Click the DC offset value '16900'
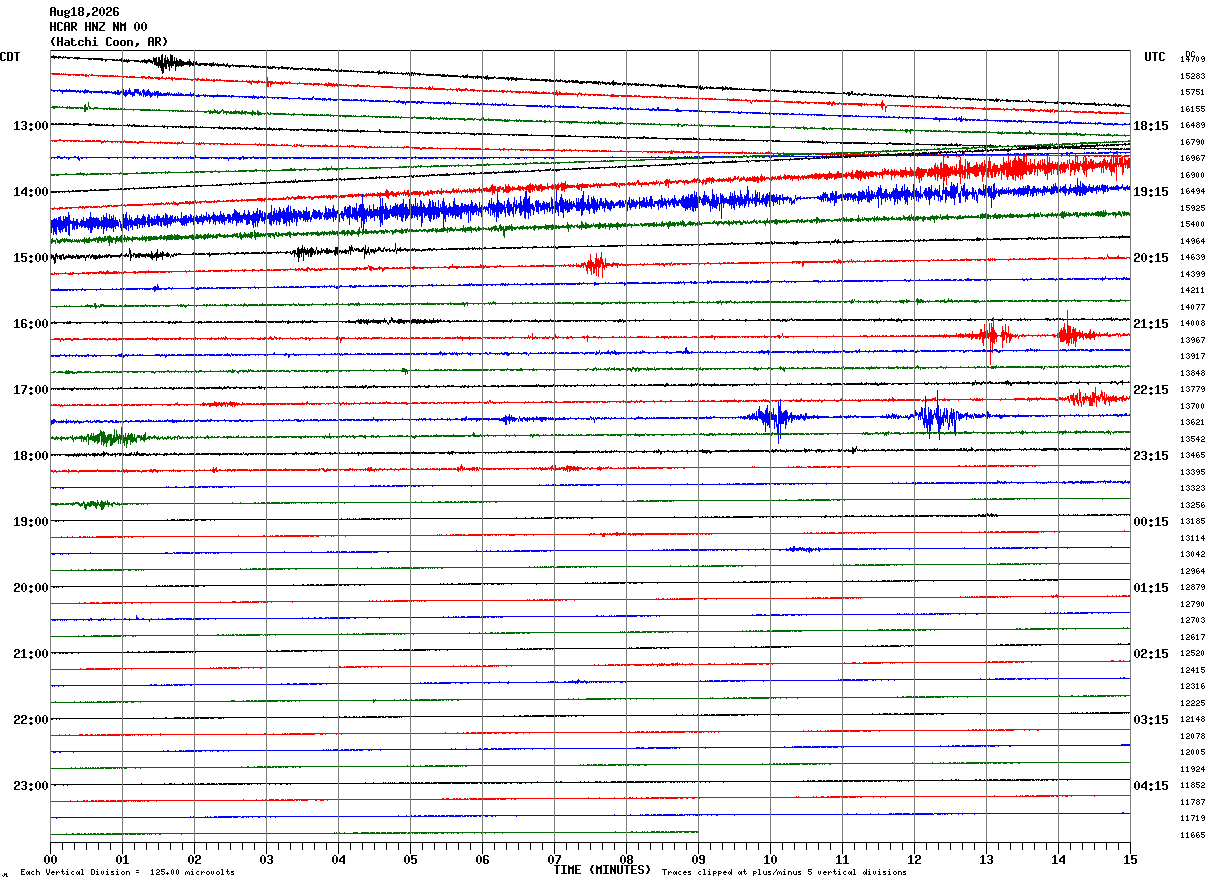This screenshot has width=1210, height=886. [1192, 175]
